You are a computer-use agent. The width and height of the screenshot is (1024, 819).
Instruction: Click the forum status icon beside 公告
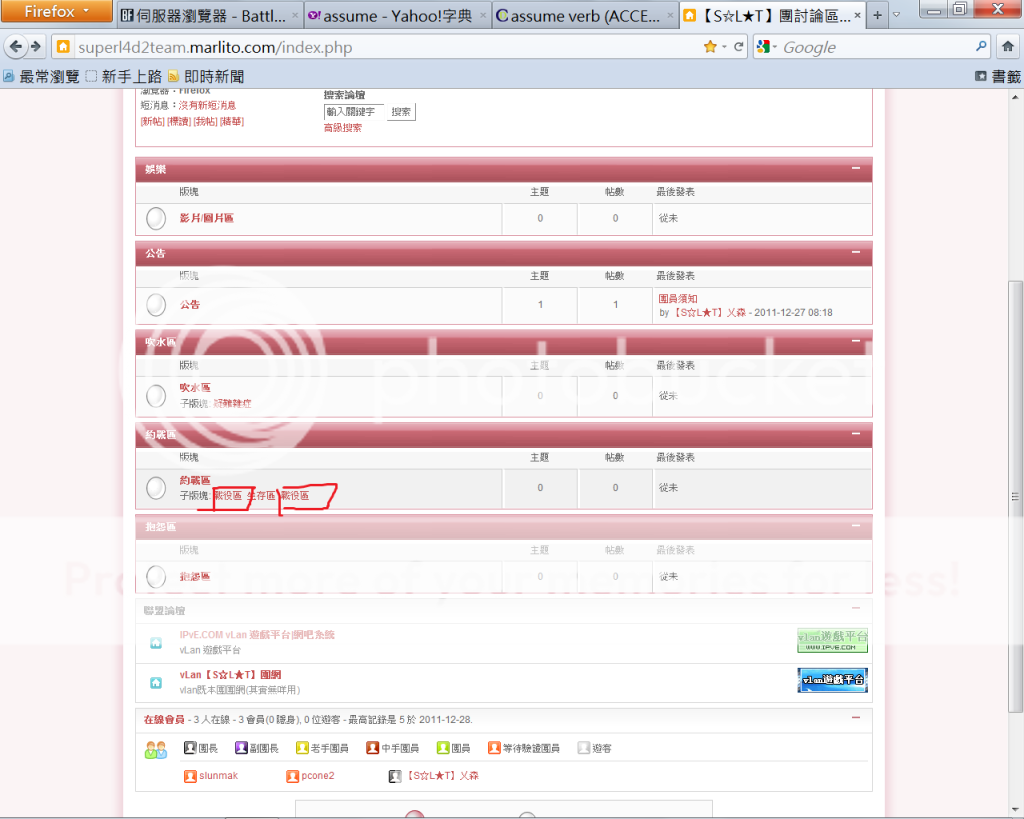(156, 305)
